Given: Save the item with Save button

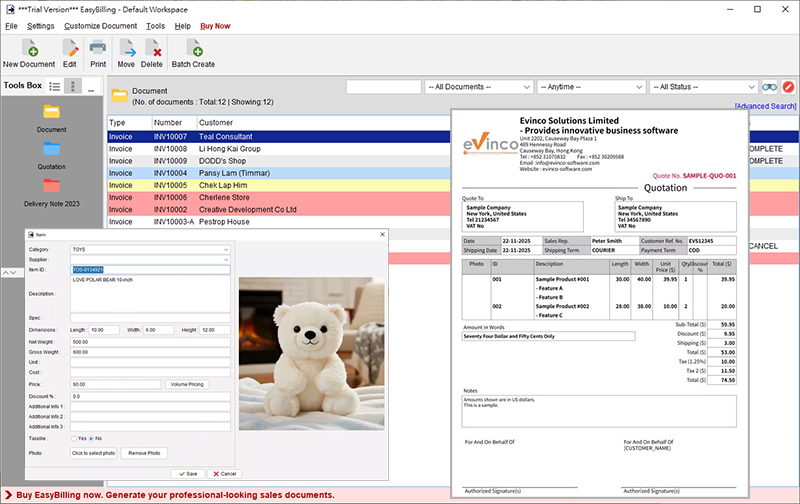Looking at the screenshot, I should pos(188,474).
